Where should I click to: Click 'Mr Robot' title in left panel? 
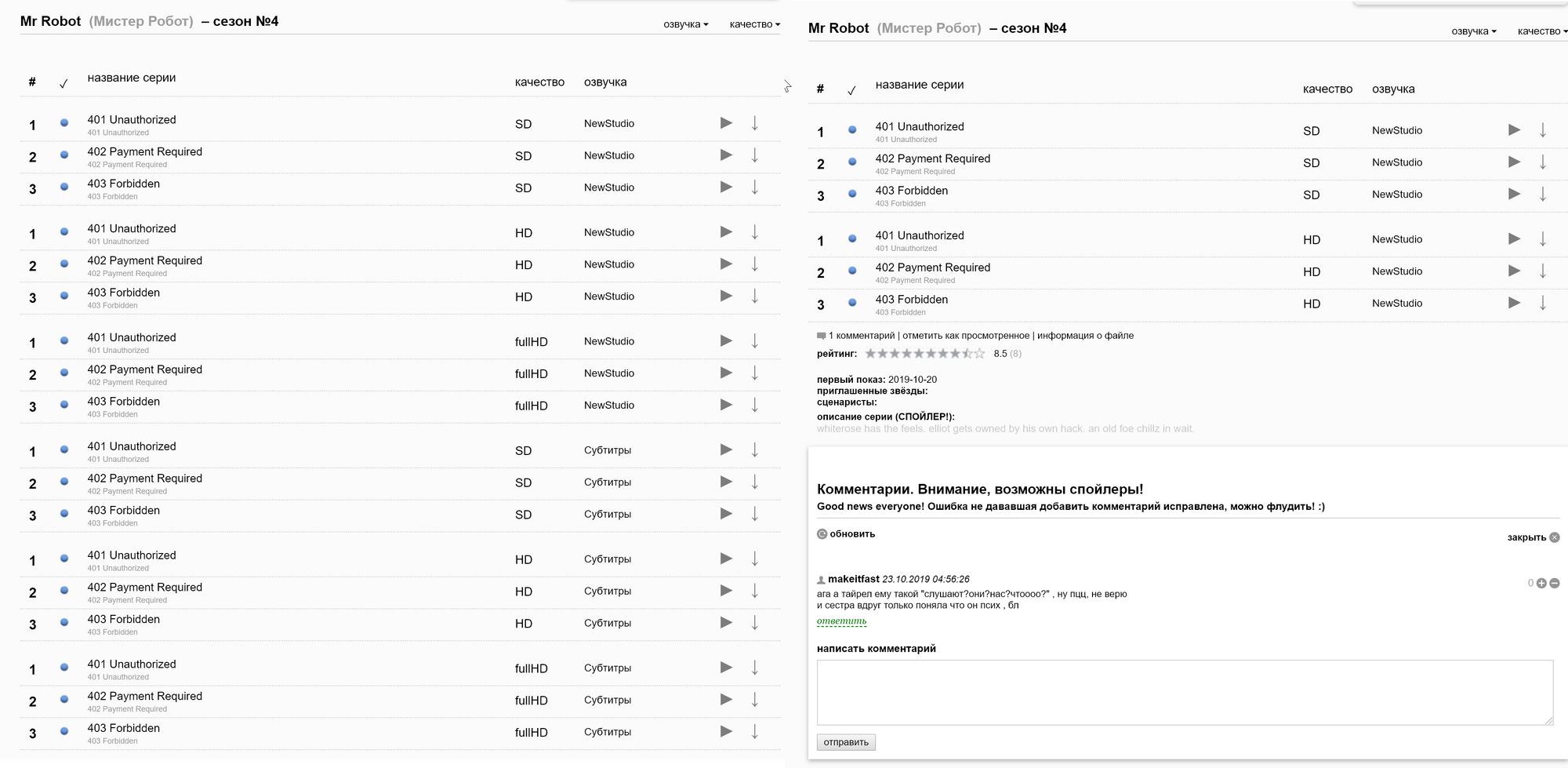coord(50,21)
